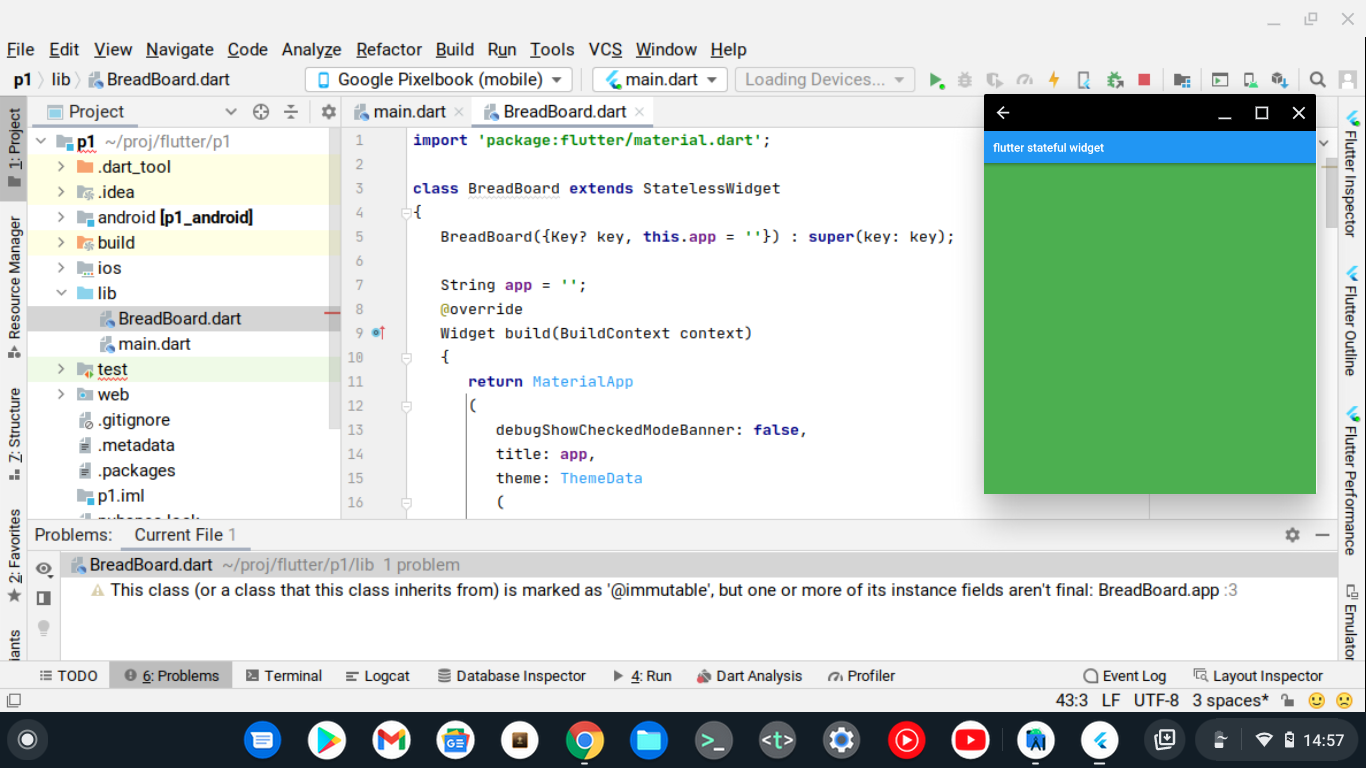Image resolution: width=1366 pixels, height=768 pixels.
Task: Click the Hot Reload lightning bolt icon
Action: (1054, 79)
